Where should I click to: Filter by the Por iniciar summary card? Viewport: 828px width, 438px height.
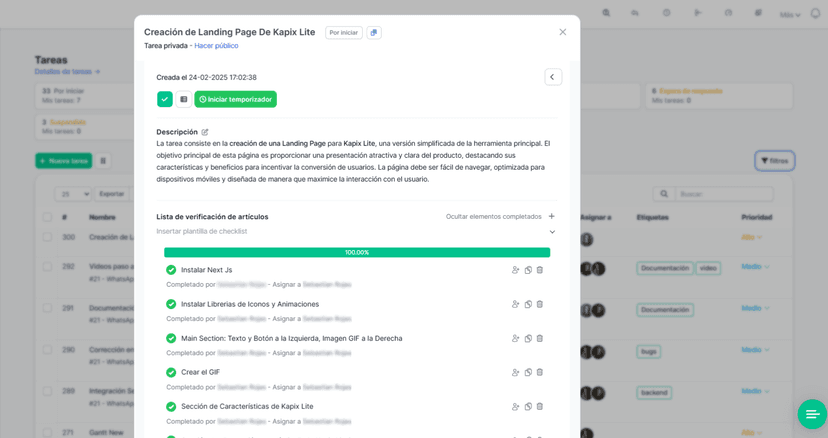click(x=84, y=95)
